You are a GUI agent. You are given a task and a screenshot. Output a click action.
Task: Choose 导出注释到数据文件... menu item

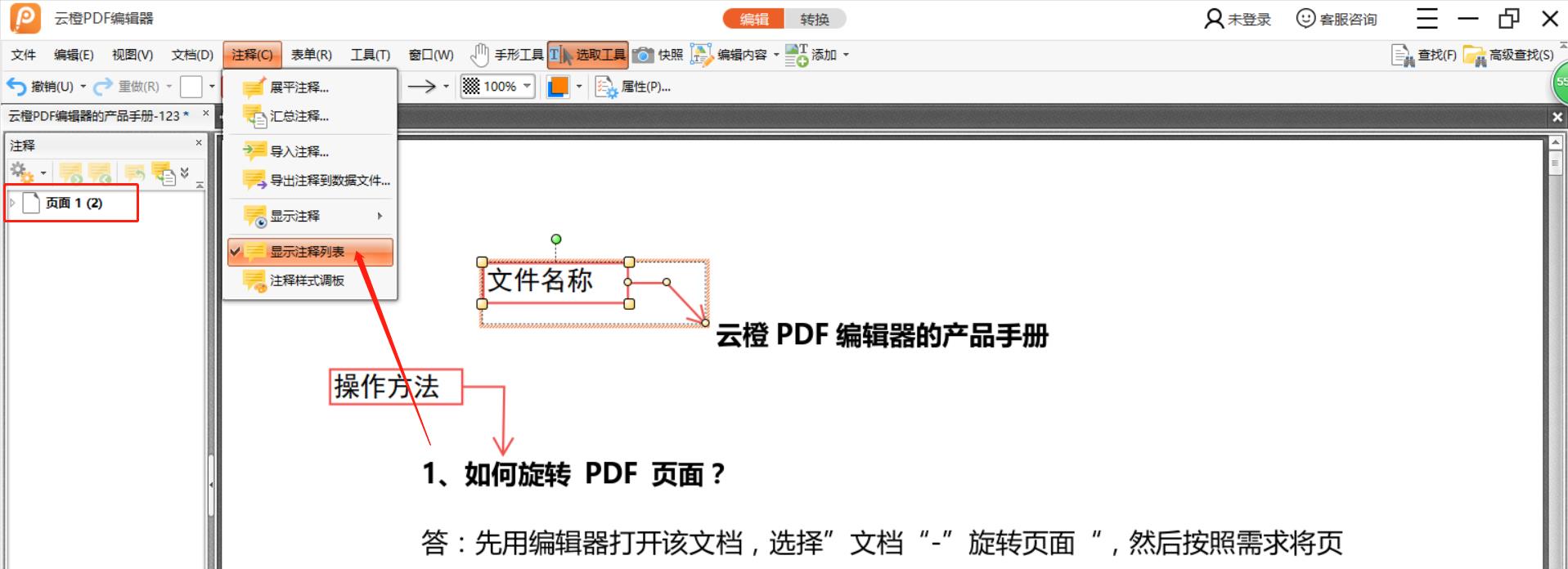(x=310, y=180)
